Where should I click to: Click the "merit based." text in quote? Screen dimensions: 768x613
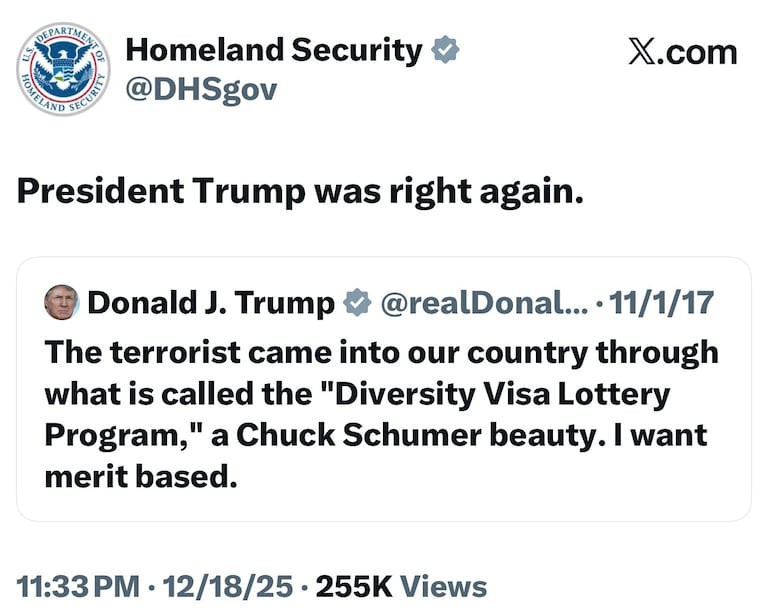point(141,477)
